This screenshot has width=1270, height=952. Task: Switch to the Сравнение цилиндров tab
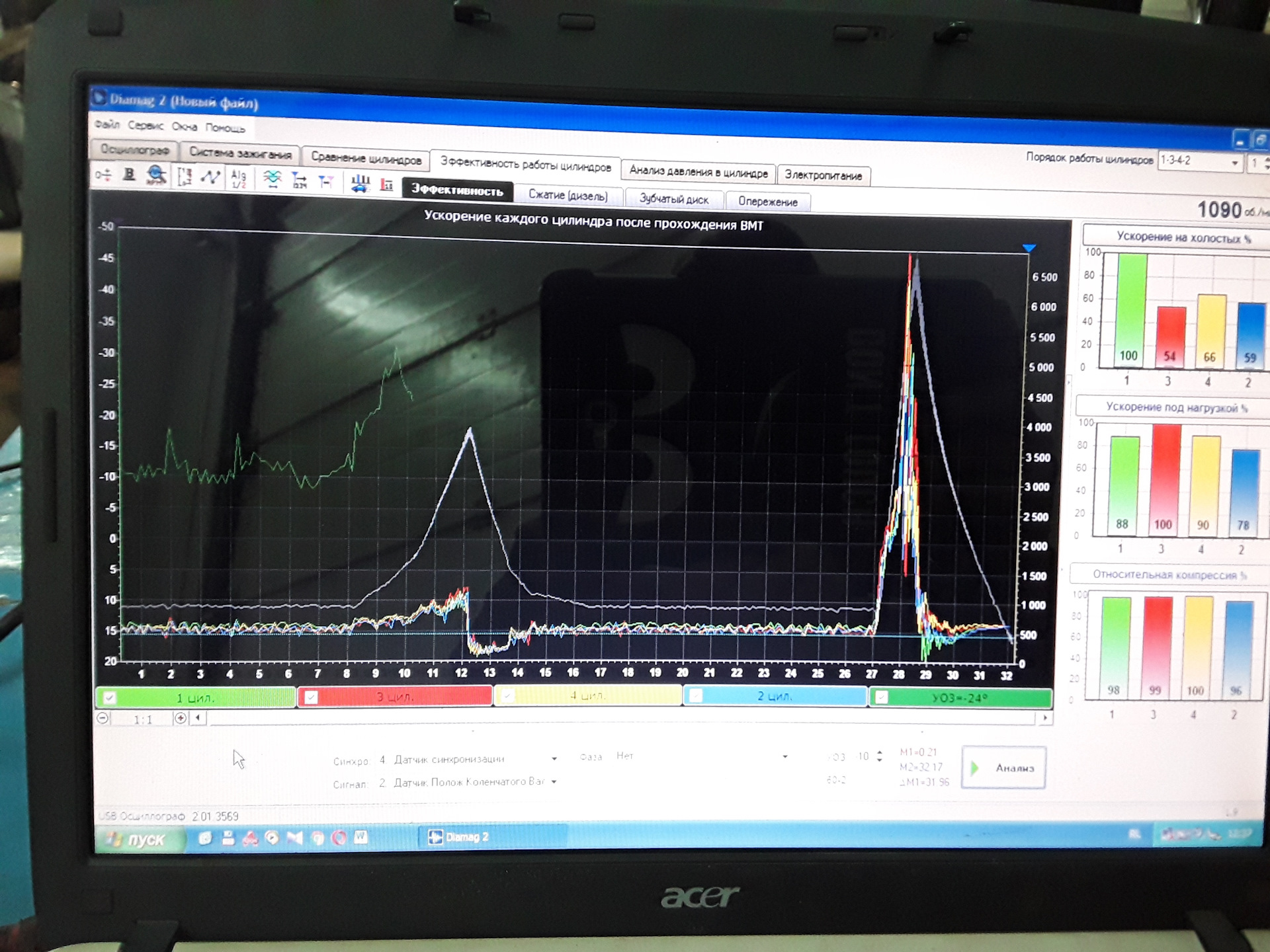pos(366,159)
